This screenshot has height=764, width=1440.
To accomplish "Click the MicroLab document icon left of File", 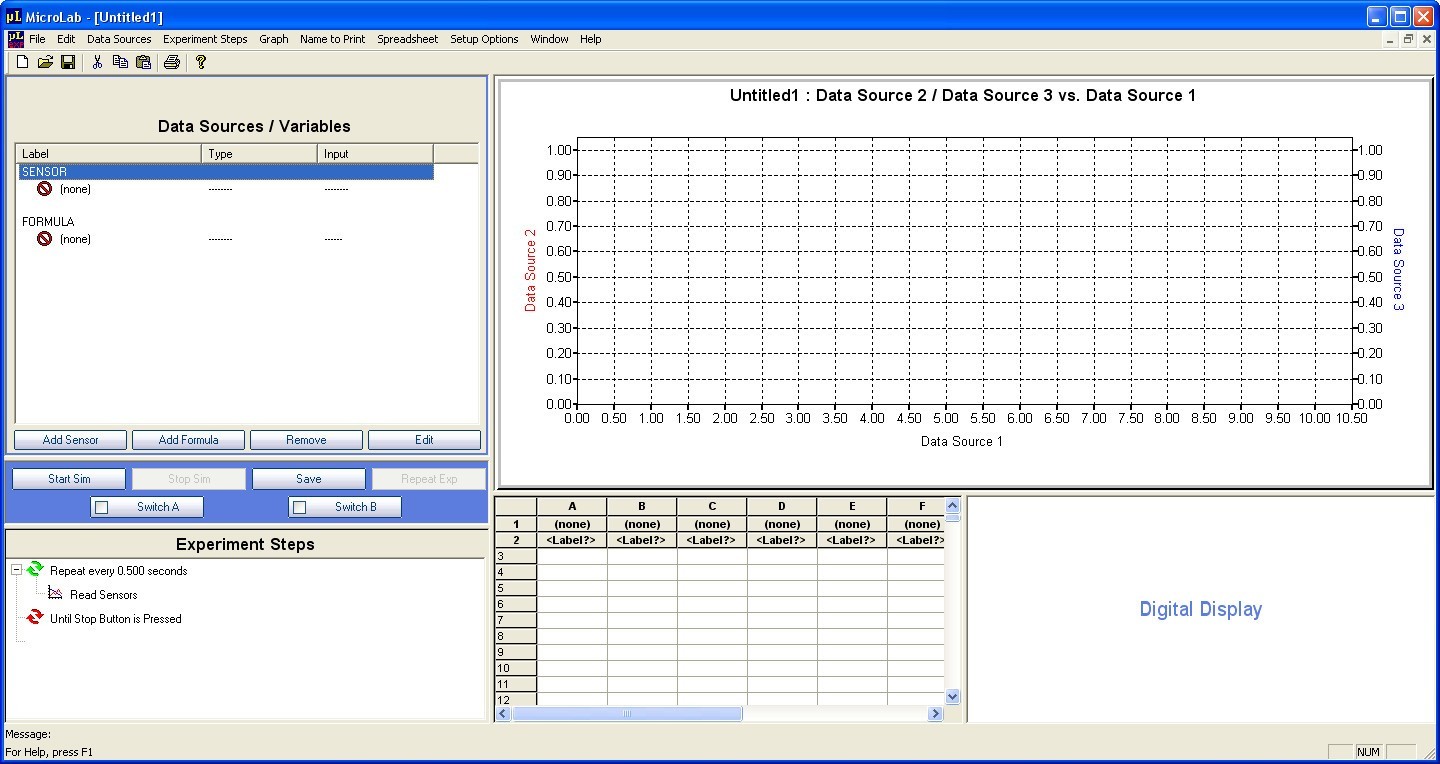I will coord(15,39).
